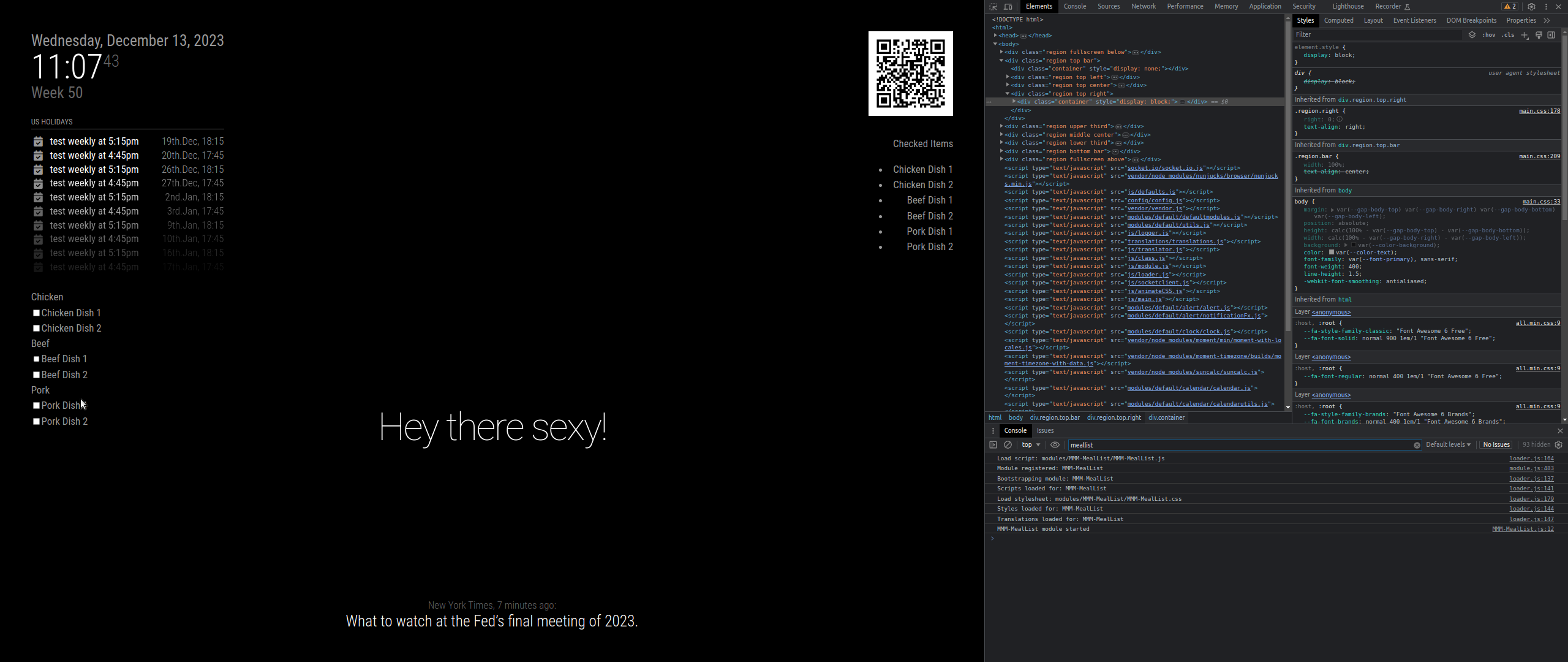Toggle the device toolbar icon
The height and width of the screenshot is (662, 1568).
coord(1008,7)
